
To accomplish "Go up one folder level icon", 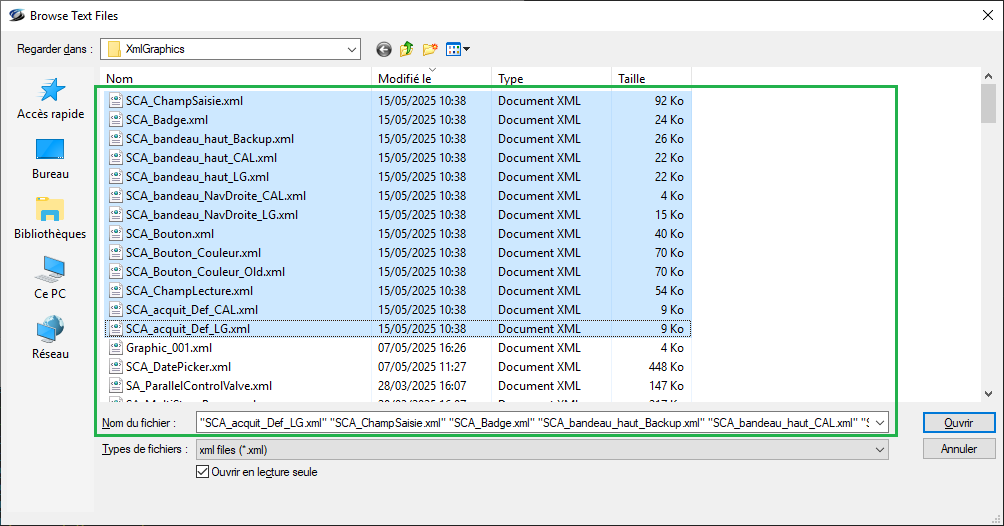I will pyautogui.click(x=407, y=49).
